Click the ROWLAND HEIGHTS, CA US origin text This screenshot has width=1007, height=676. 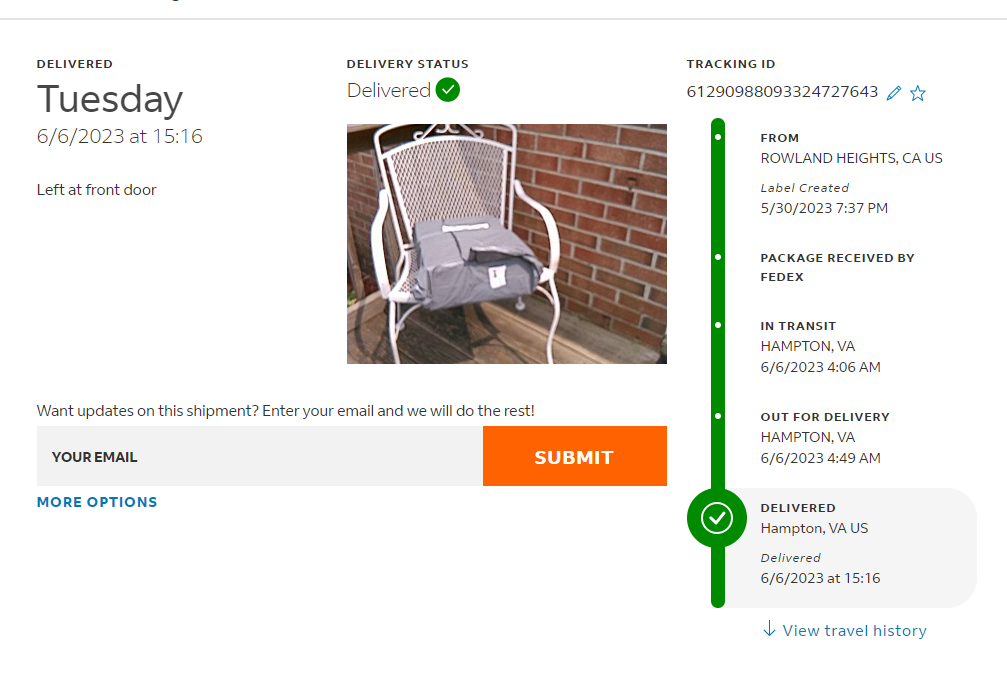pos(851,158)
